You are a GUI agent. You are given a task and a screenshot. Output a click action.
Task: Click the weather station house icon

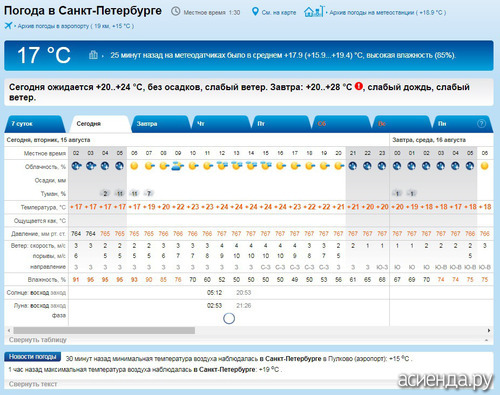pyautogui.click(x=313, y=12)
